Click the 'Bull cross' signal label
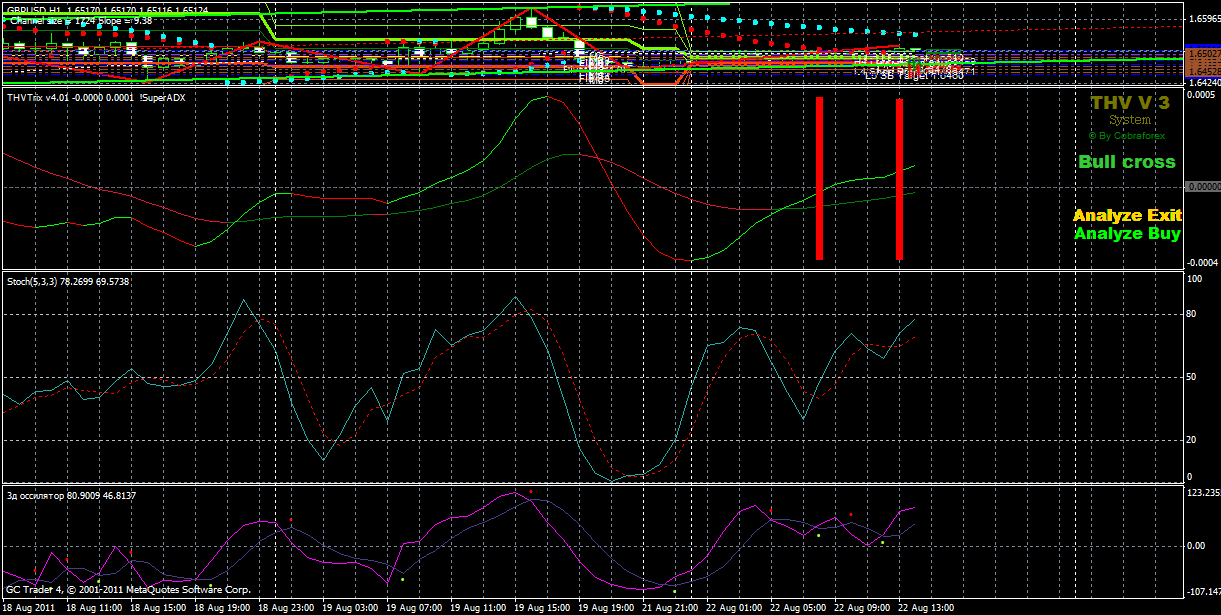This screenshot has height=615, width=1221. (1127, 162)
